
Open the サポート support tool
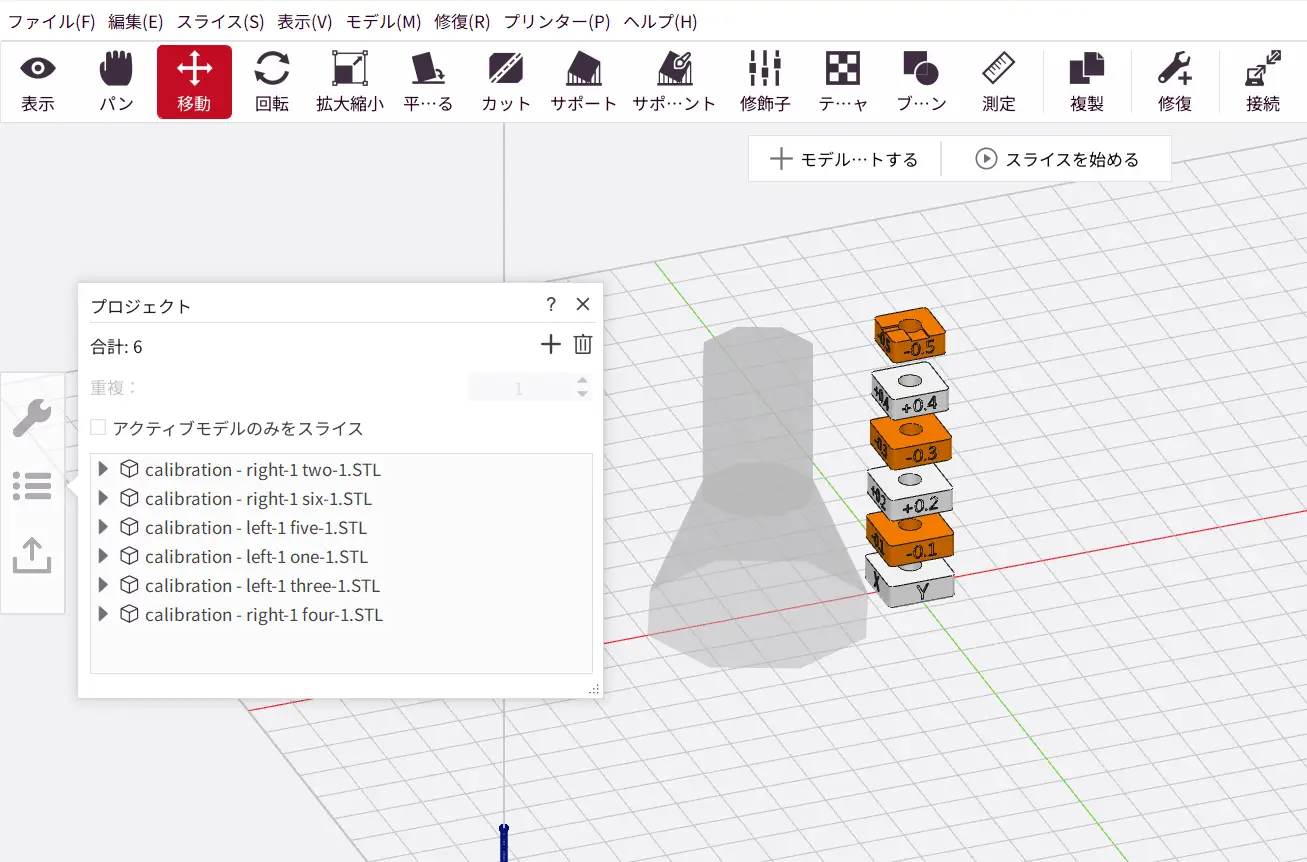click(x=583, y=81)
